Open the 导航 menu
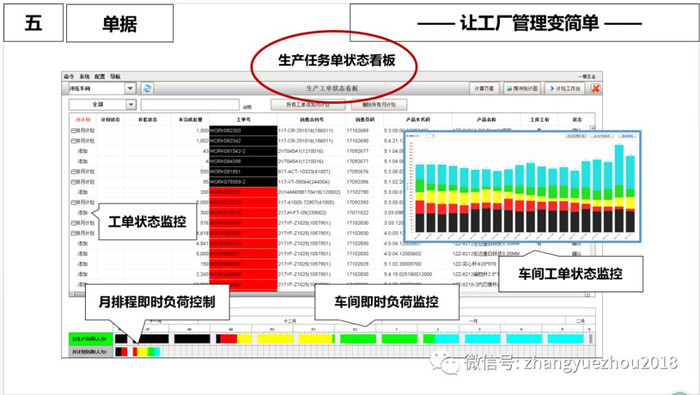Image resolution: width=700 pixels, height=395 pixels. tap(115, 76)
